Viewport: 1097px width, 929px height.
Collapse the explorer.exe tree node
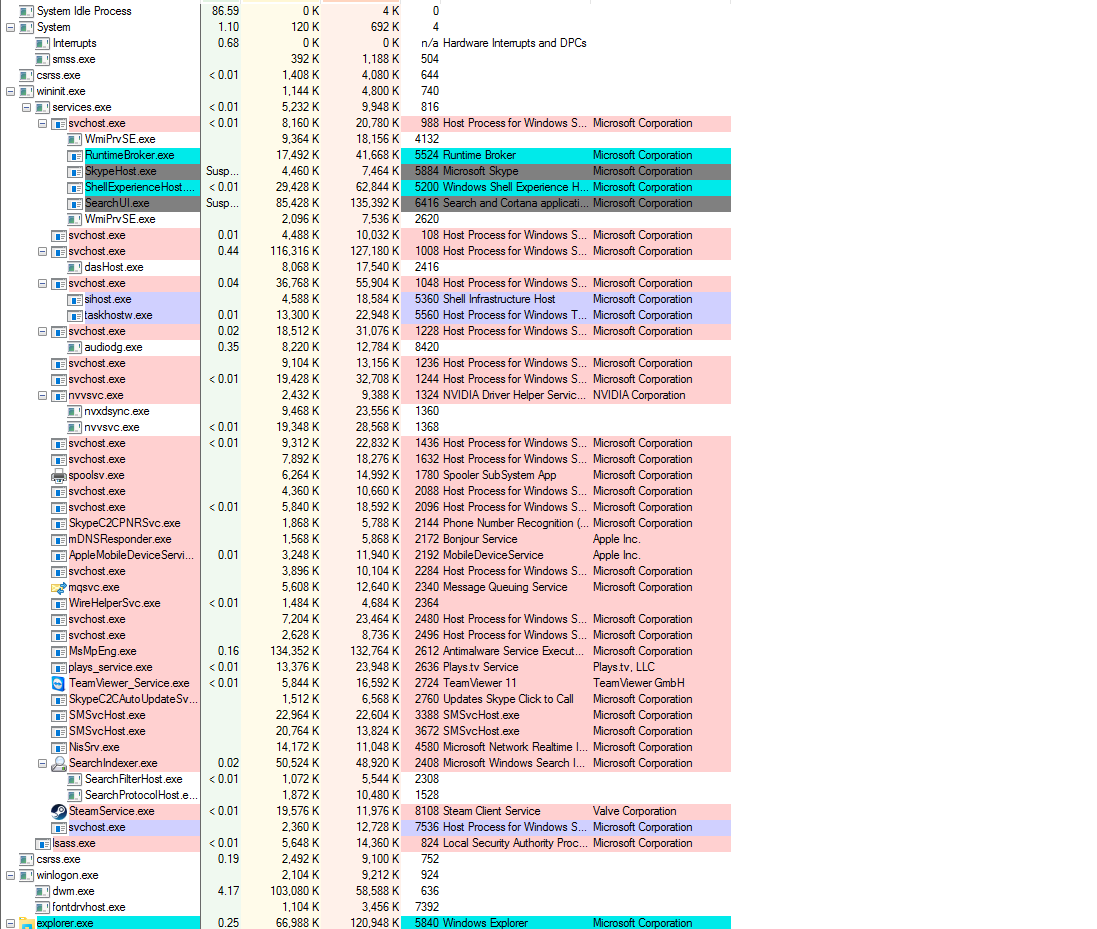click(10, 923)
